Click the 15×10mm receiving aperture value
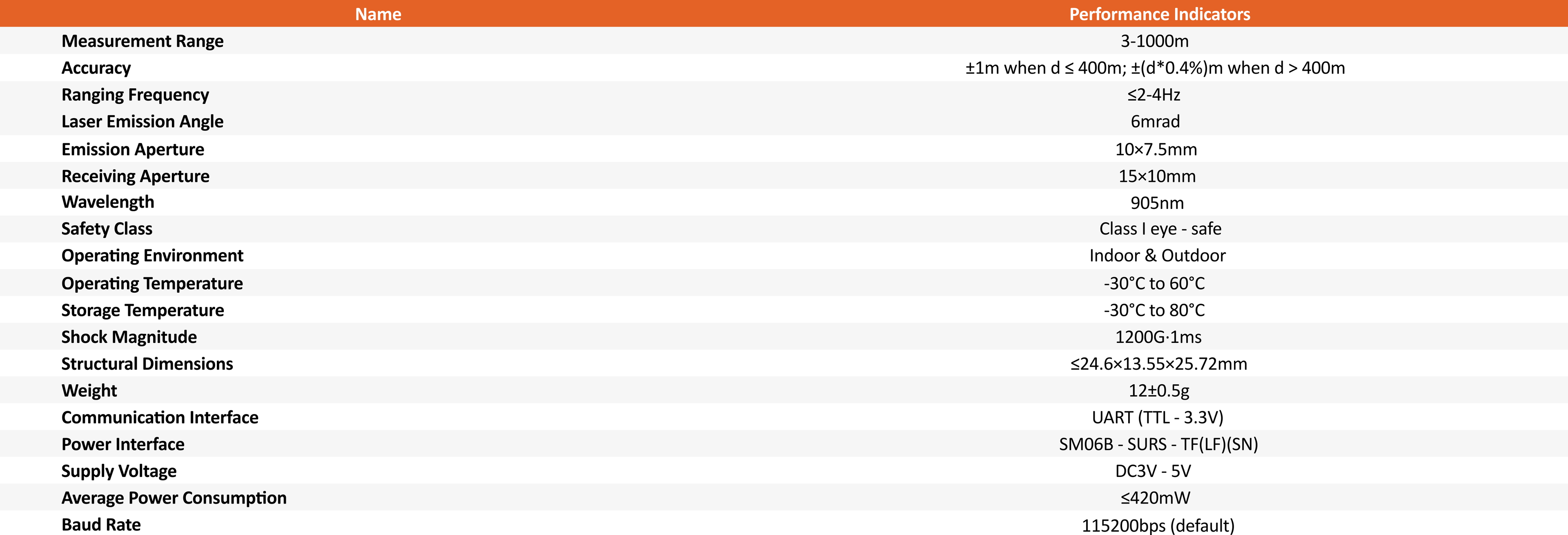1568x535 pixels. [x=1156, y=176]
